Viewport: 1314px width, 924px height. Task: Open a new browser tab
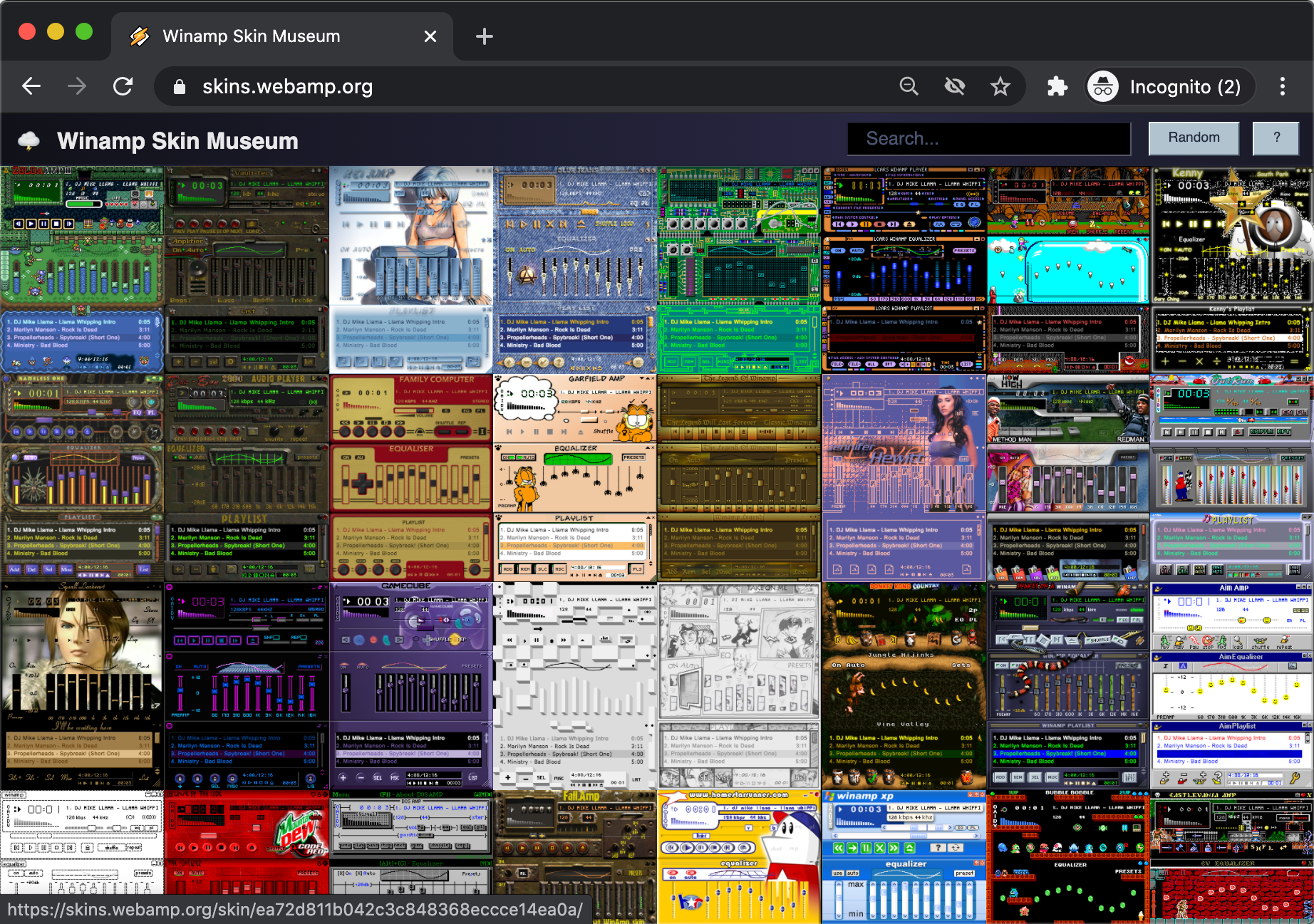(x=485, y=36)
